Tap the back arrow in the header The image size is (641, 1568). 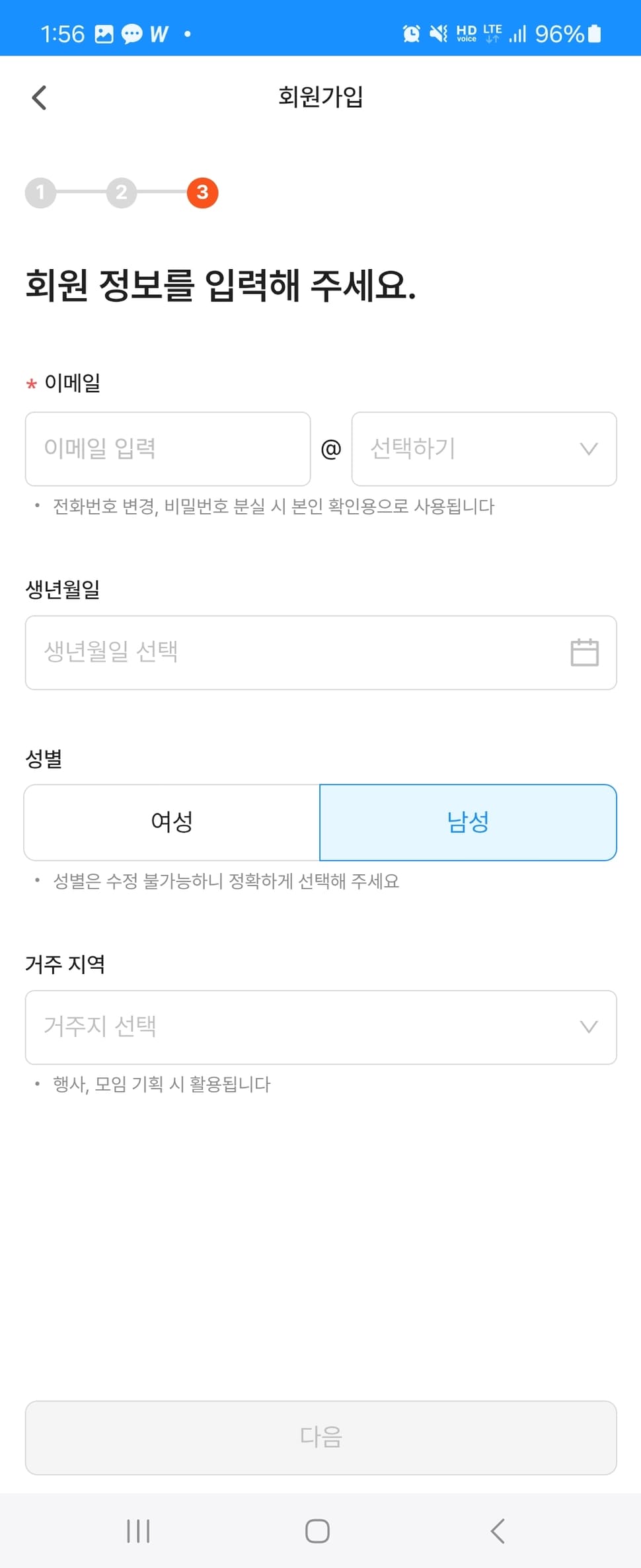(x=40, y=98)
